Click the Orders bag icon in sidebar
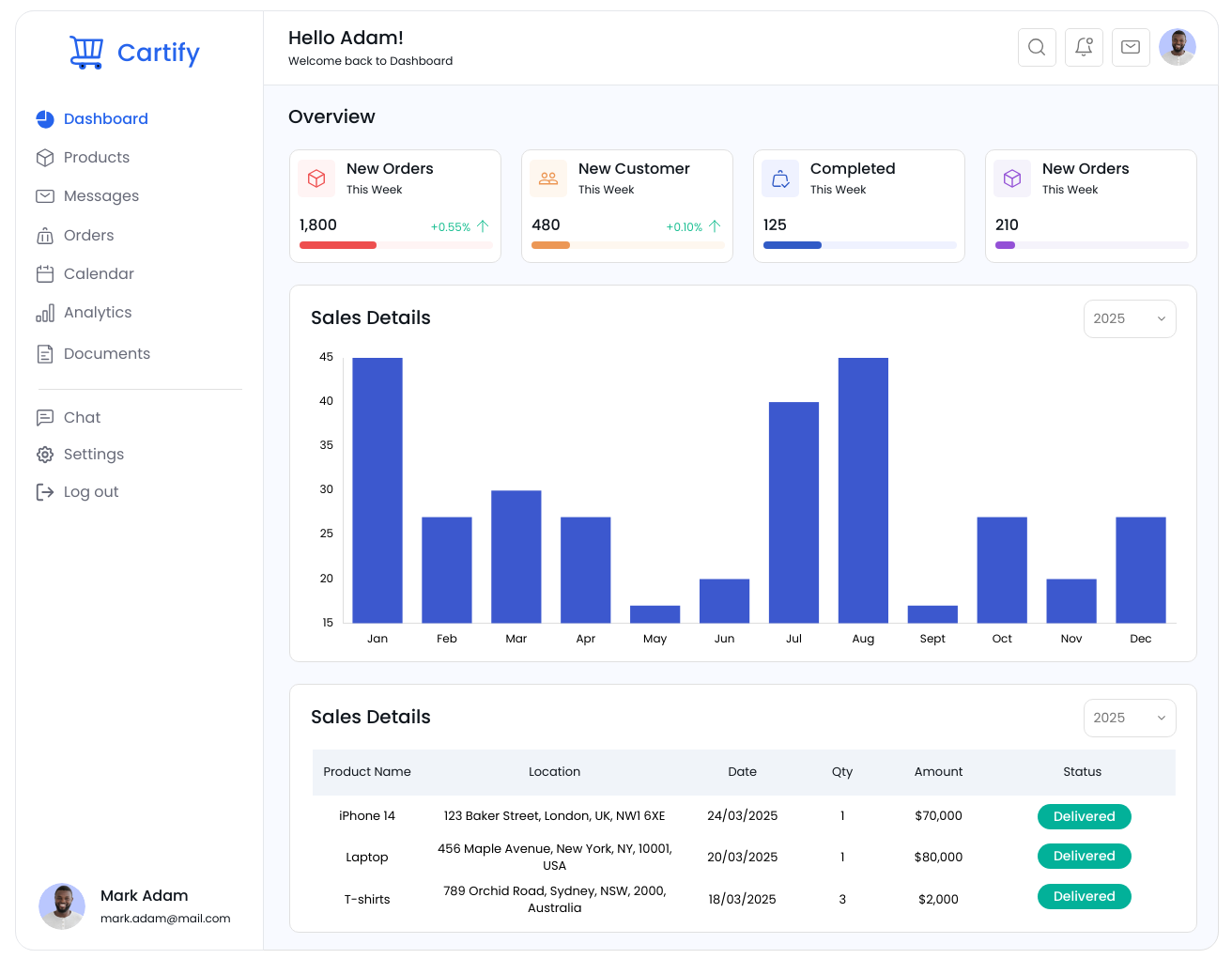The height and width of the screenshot is (959, 1232). point(45,236)
